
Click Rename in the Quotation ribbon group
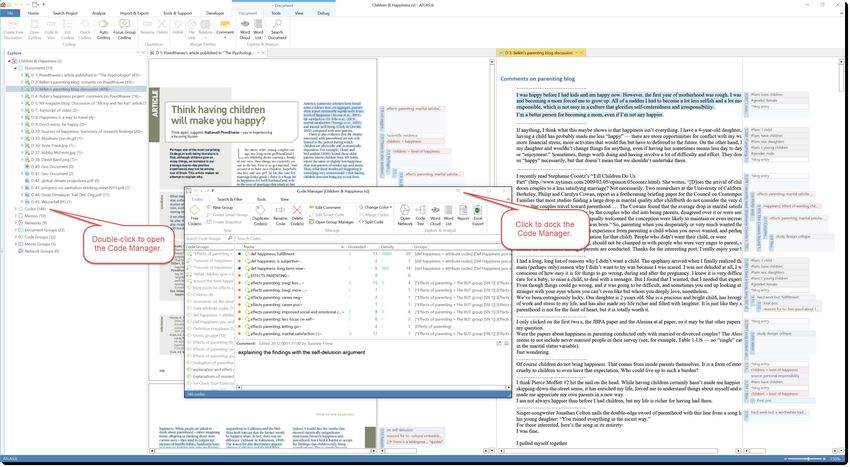click(147, 27)
